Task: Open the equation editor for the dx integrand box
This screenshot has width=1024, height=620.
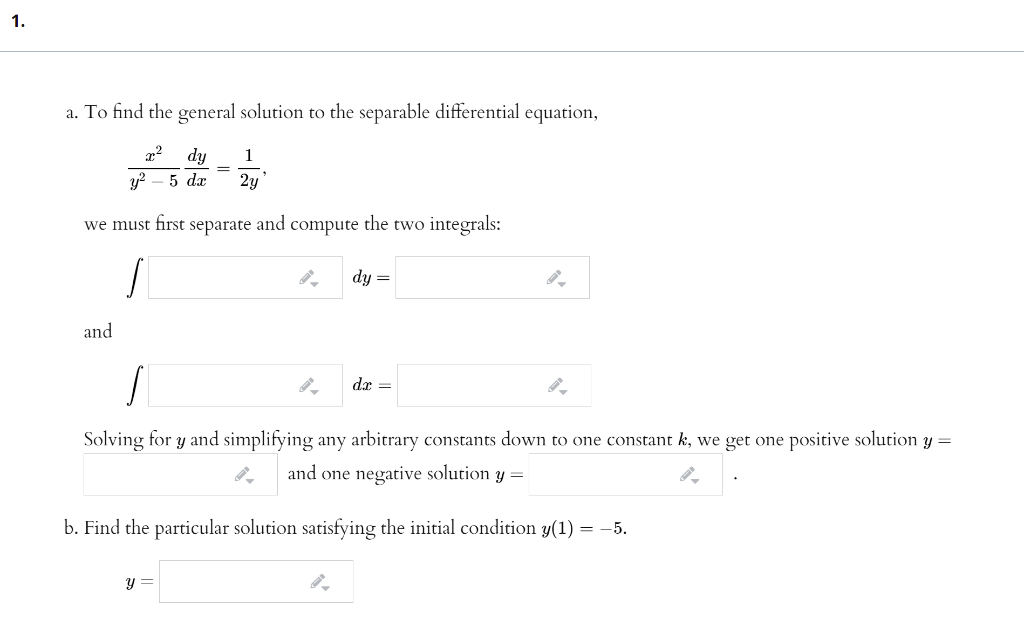Action: tap(306, 383)
